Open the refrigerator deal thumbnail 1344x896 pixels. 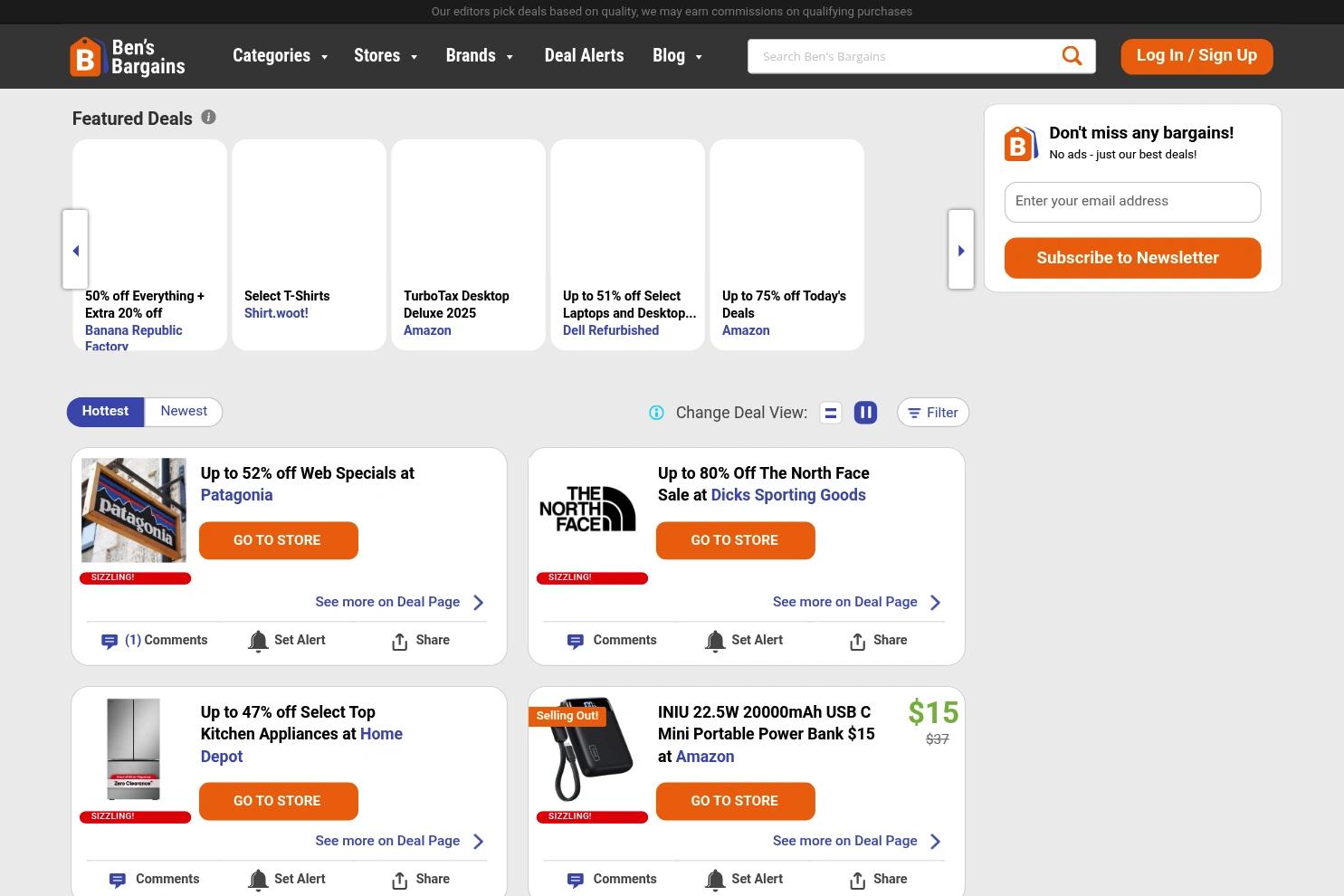(x=134, y=748)
